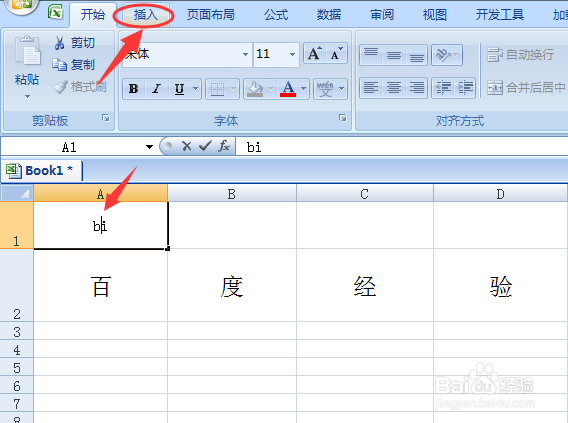
Task: Expand fill color dropdown arrow
Action: coord(270,89)
